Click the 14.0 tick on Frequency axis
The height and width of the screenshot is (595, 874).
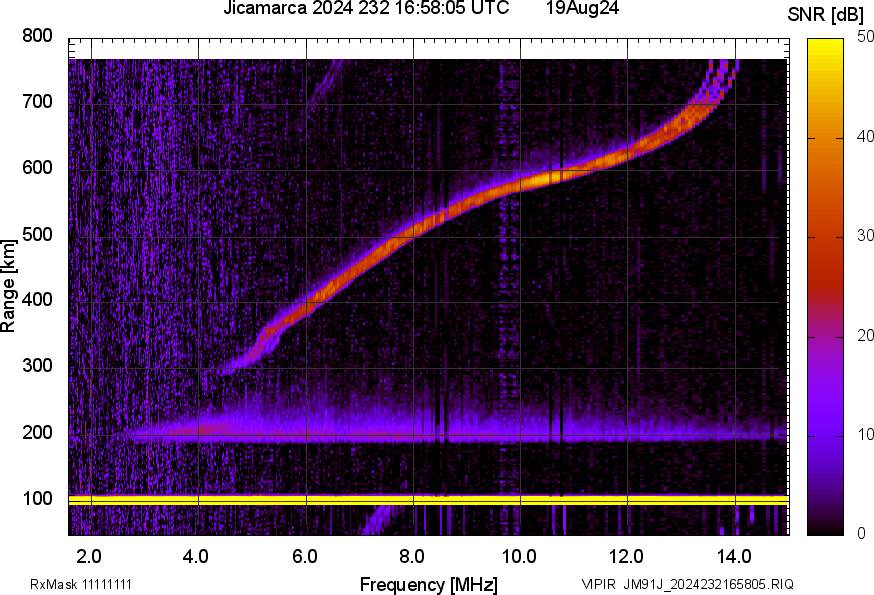[x=734, y=555]
